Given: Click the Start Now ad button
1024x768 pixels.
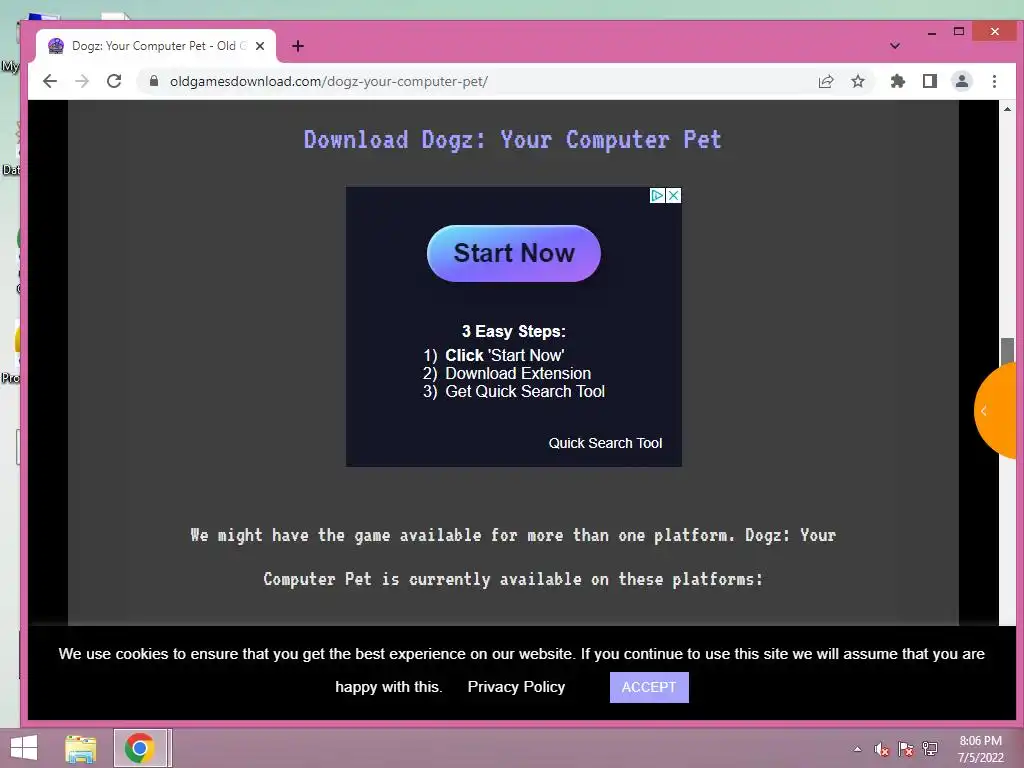Looking at the screenshot, I should pyautogui.click(x=513, y=253).
